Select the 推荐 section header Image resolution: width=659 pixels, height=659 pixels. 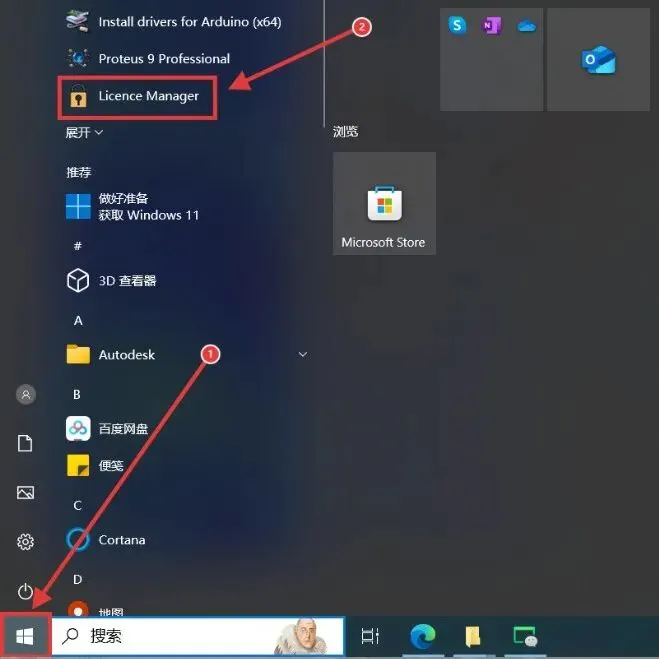(79, 172)
